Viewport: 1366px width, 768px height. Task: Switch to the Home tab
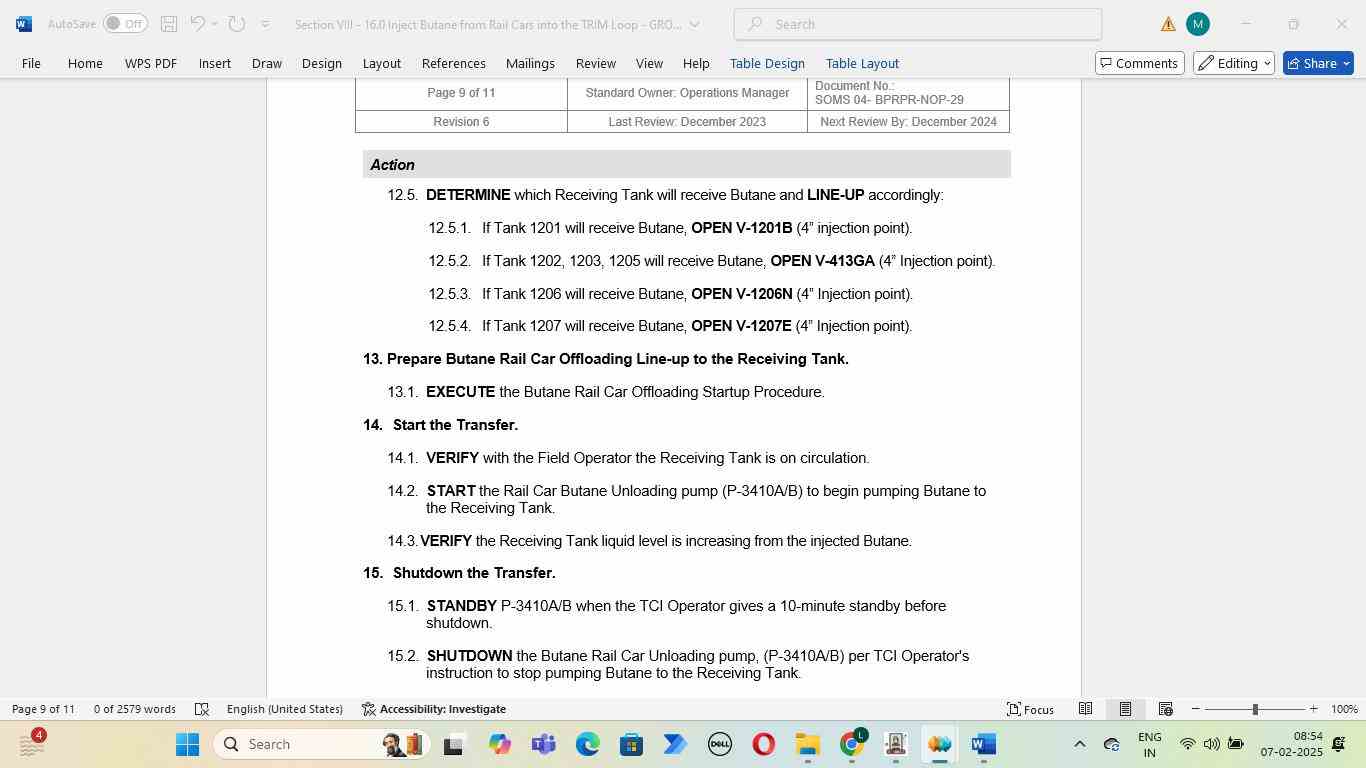[85, 63]
